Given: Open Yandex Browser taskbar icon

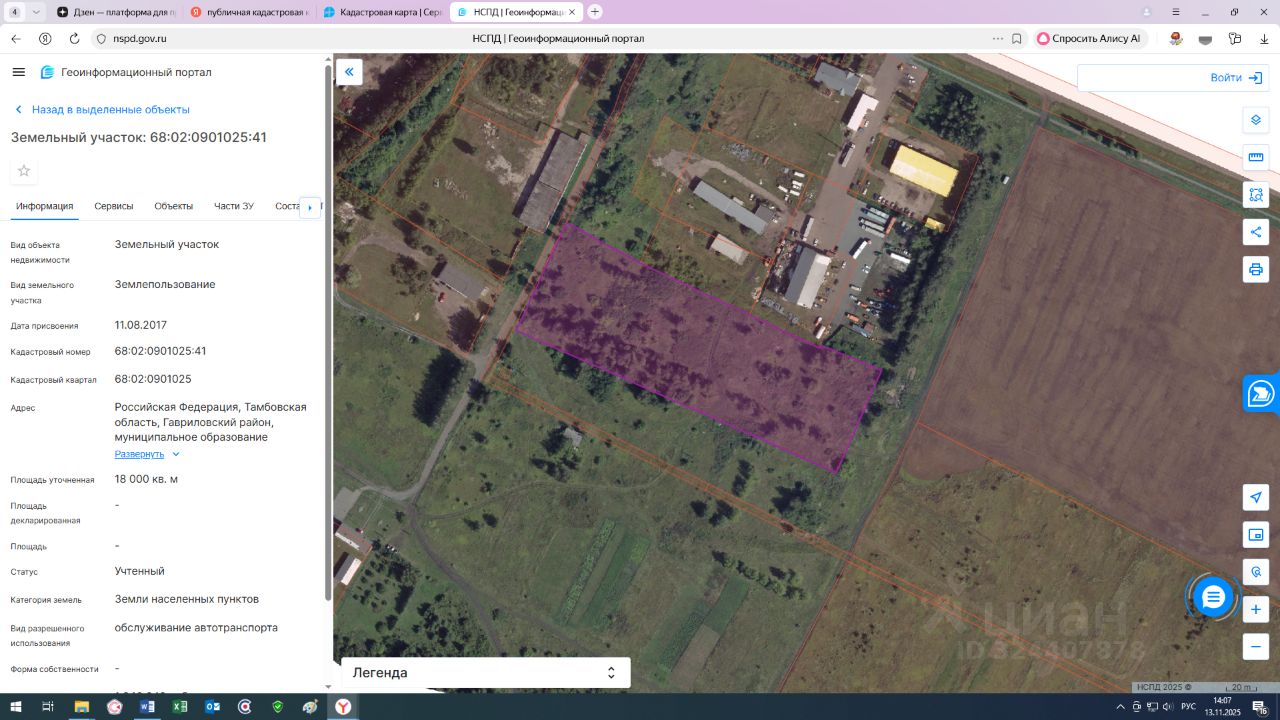Looking at the screenshot, I should (343, 707).
